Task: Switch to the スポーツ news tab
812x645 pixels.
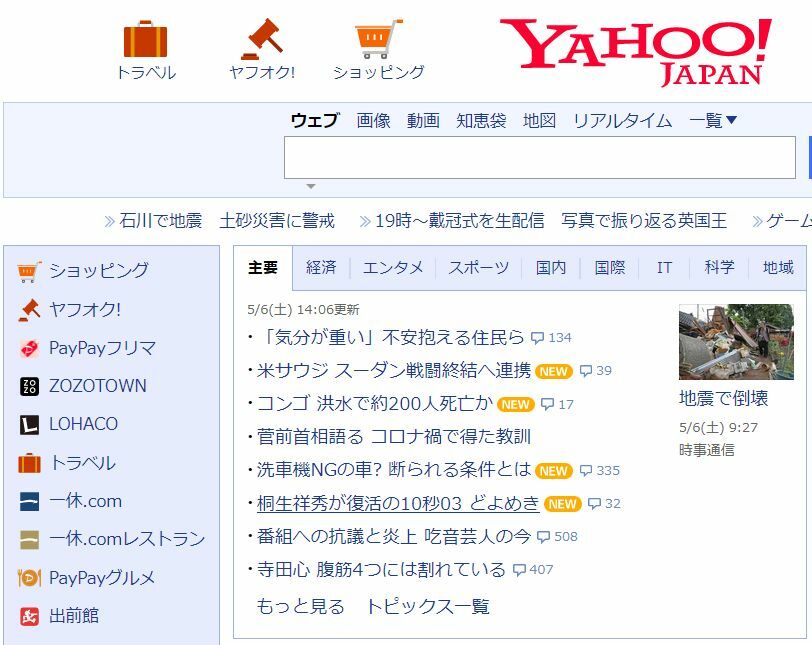Action: point(478,268)
